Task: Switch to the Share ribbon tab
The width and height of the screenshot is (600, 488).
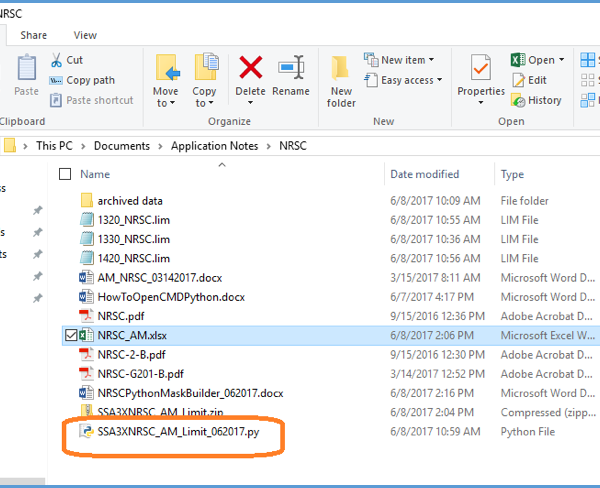Action: tap(34, 35)
